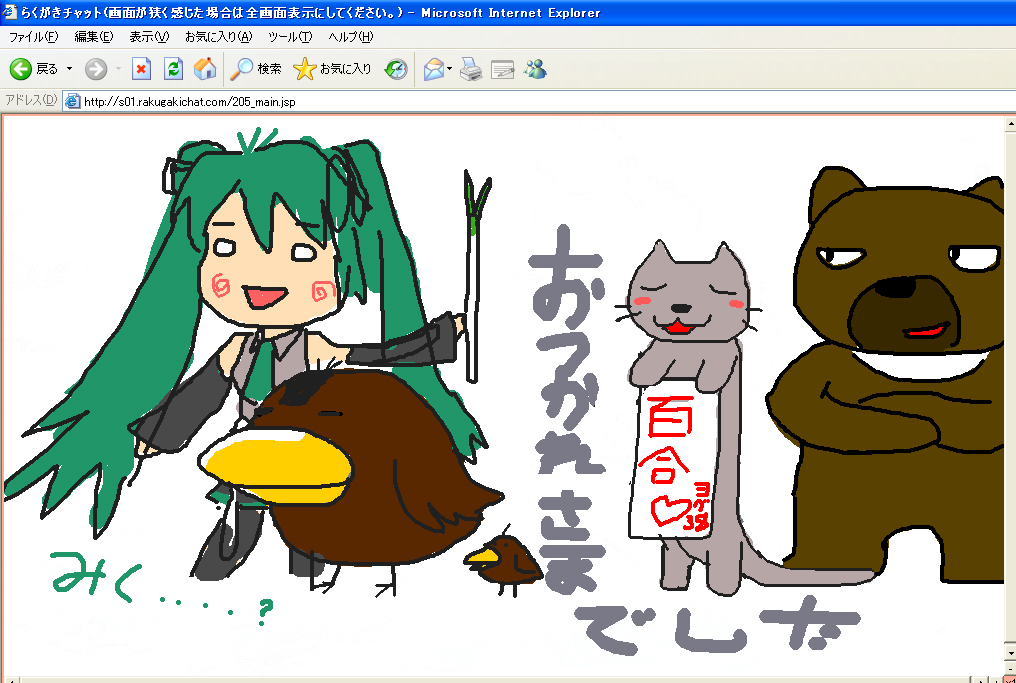1016x683 pixels.
Task: Launch the Messenger people icon
Action: coord(535,69)
